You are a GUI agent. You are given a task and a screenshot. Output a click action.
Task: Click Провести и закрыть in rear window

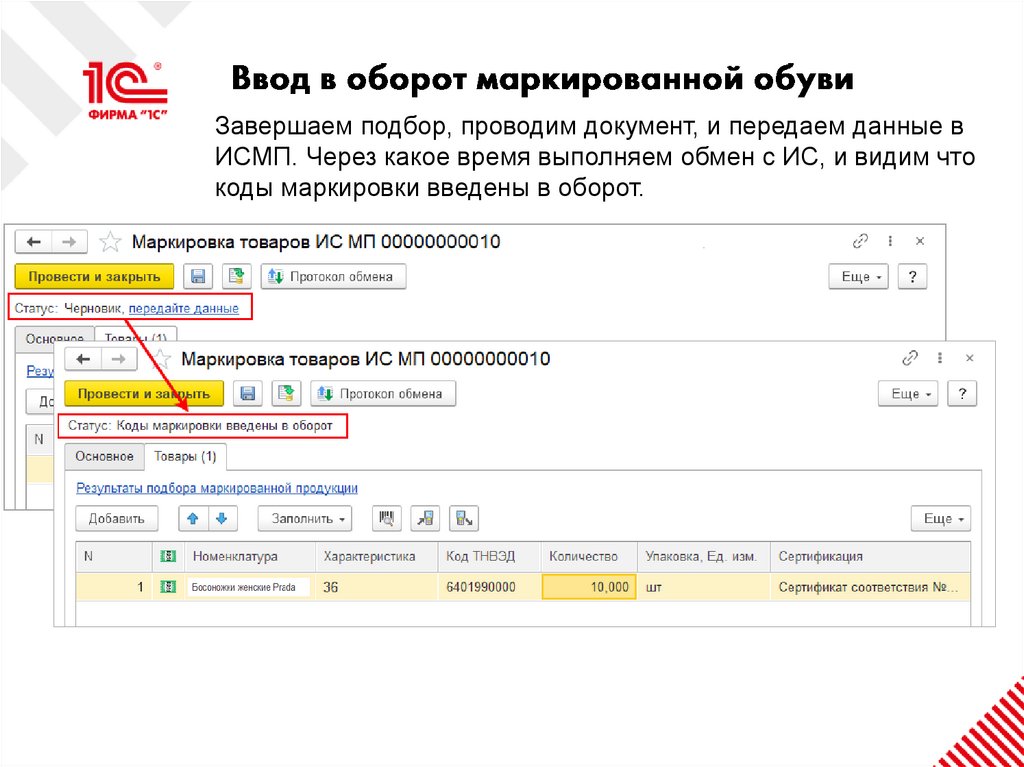coord(94,276)
